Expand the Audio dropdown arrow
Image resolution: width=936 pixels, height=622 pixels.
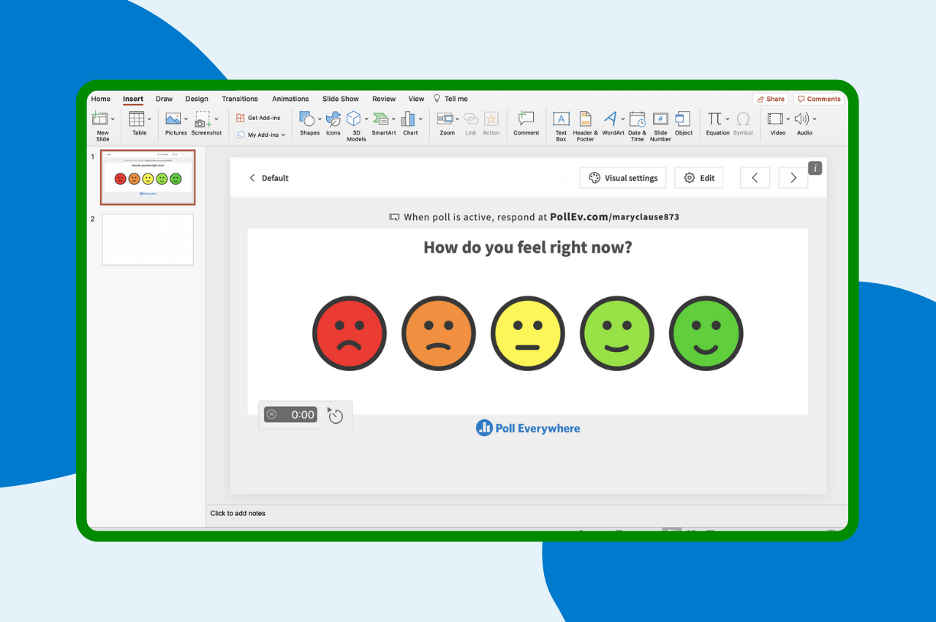[x=814, y=119]
